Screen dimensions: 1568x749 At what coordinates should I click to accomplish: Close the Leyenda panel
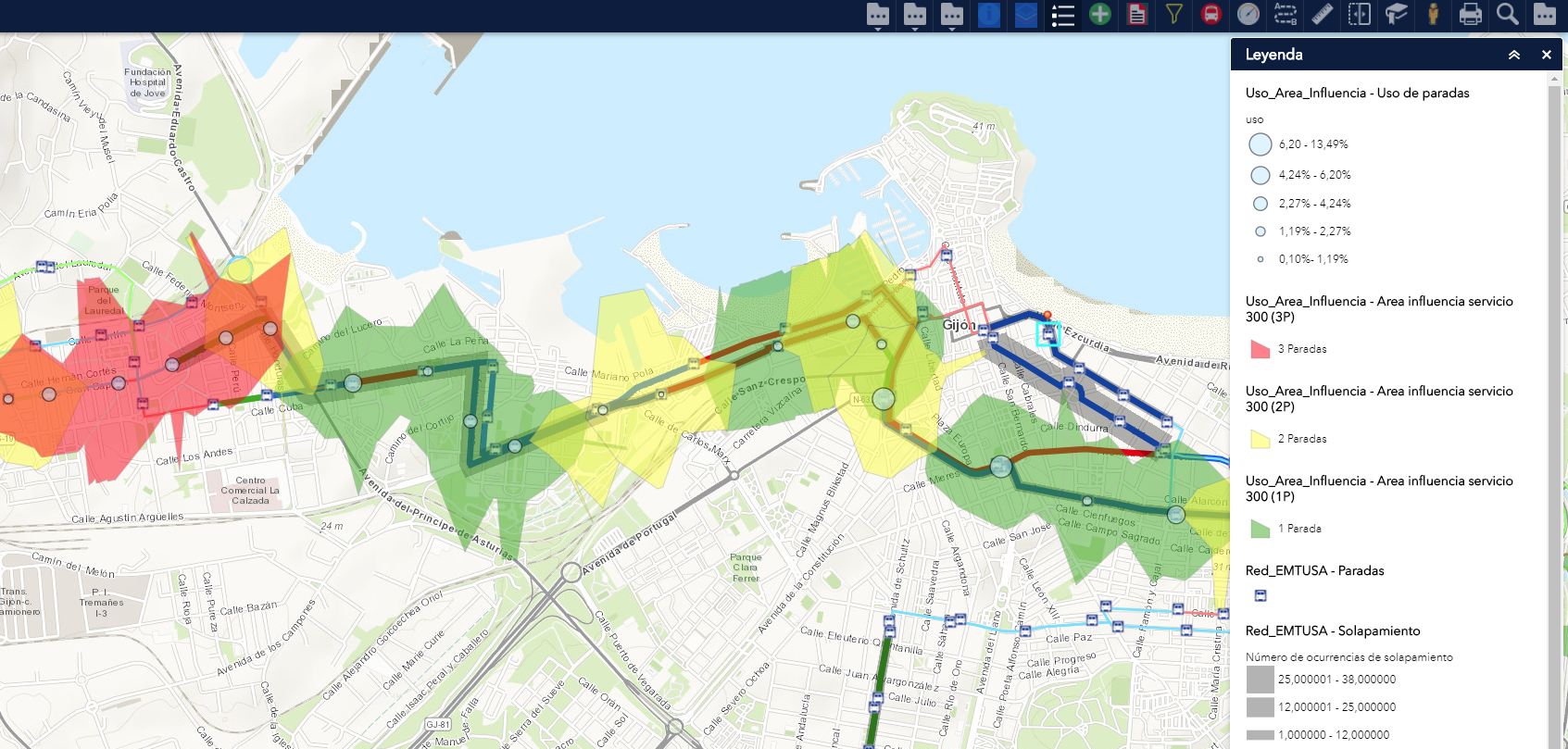pyautogui.click(x=1546, y=55)
